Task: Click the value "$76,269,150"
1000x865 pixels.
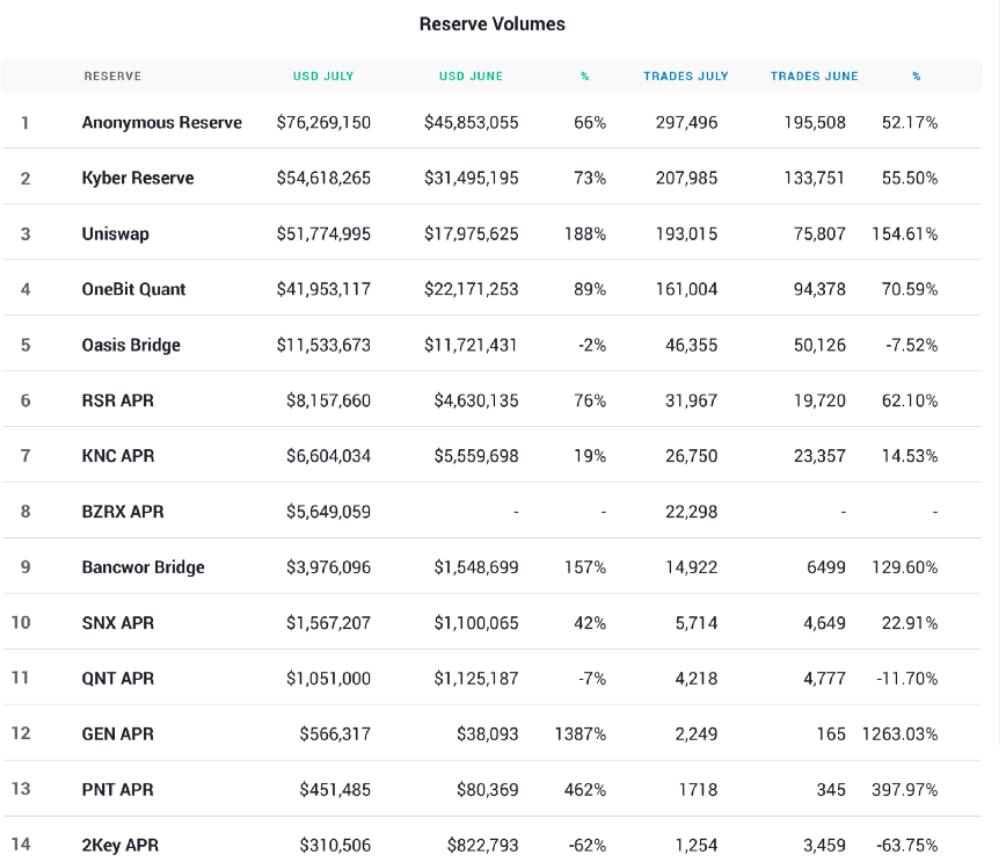Action: (x=323, y=122)
